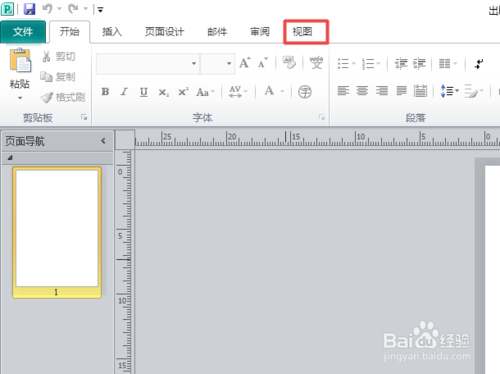Click the phonetic guide 文 icon
Screen dimensions: 500x374
pos(316,63)
